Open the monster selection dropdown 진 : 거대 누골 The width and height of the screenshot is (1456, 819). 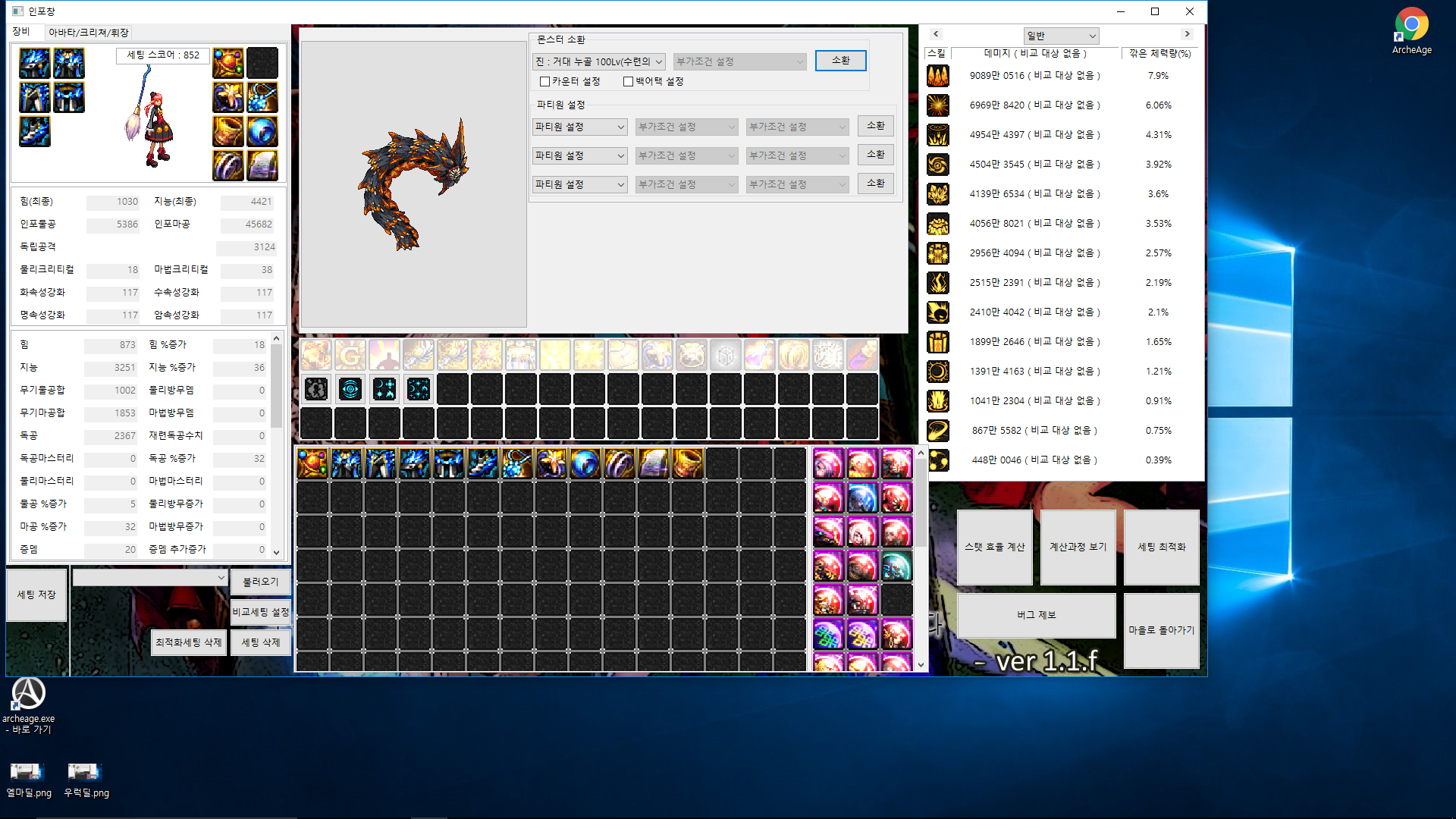[599, 61]
